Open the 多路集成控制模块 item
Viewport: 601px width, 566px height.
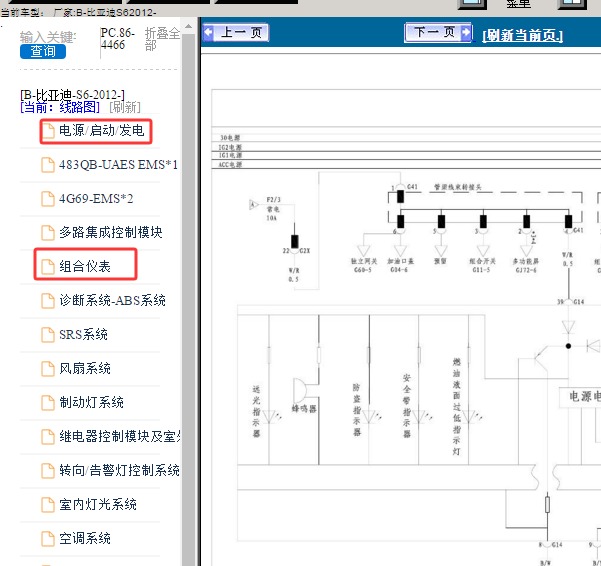click(111, 232)
